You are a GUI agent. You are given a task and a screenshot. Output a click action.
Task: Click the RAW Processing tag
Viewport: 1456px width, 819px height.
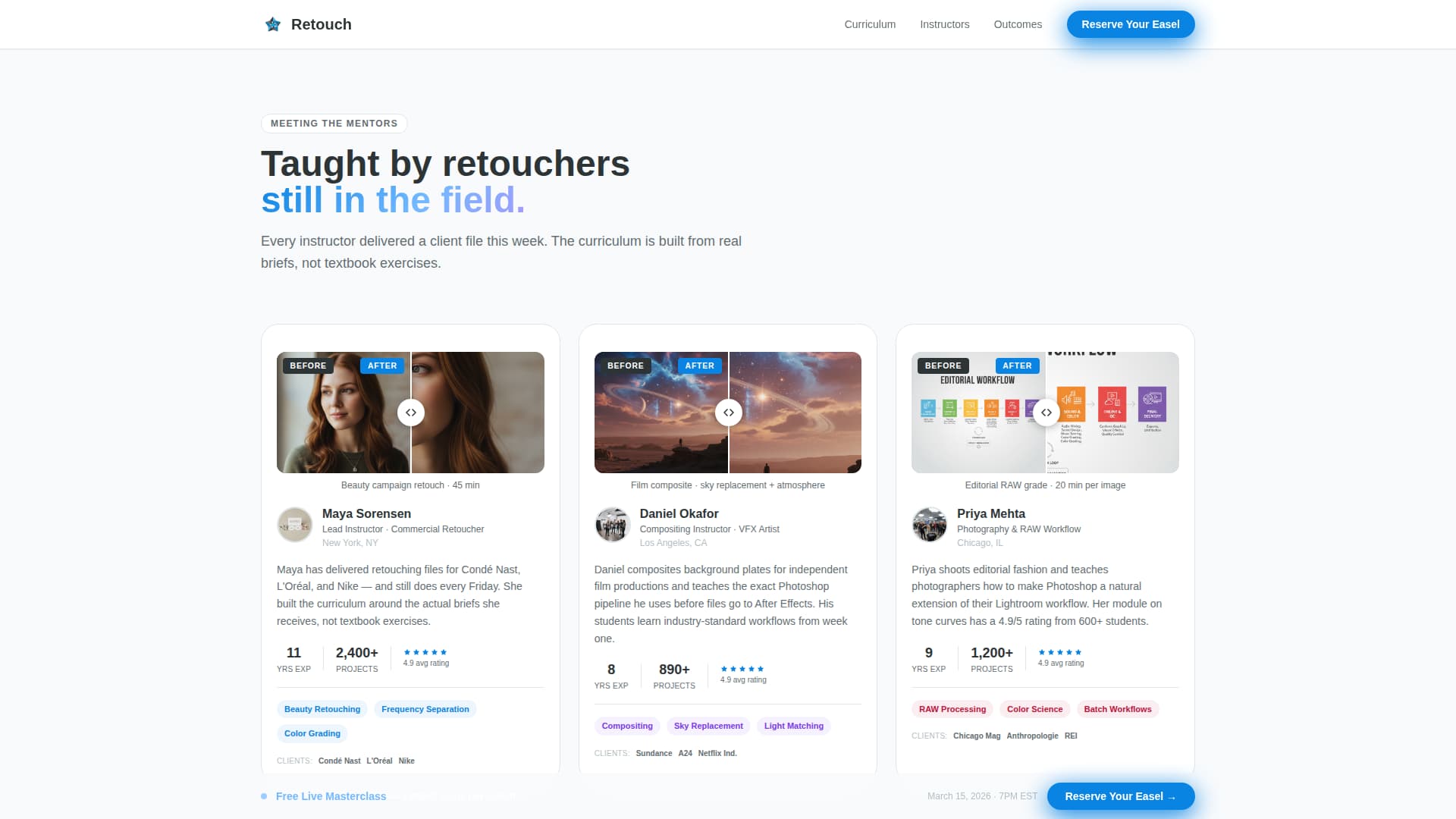click(x=952, y=709)
